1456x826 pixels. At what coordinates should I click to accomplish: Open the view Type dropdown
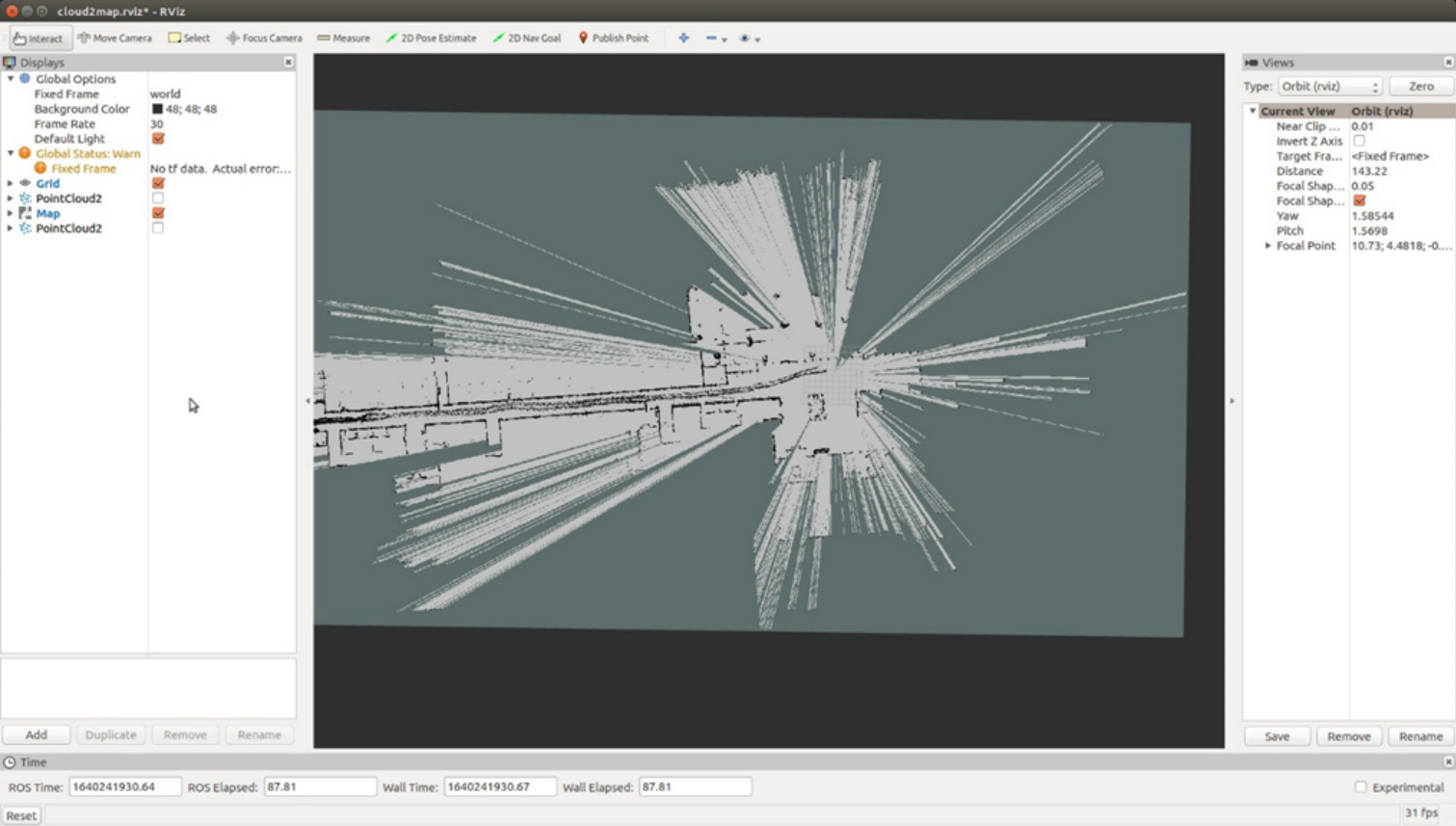[x=1330, y=87]
